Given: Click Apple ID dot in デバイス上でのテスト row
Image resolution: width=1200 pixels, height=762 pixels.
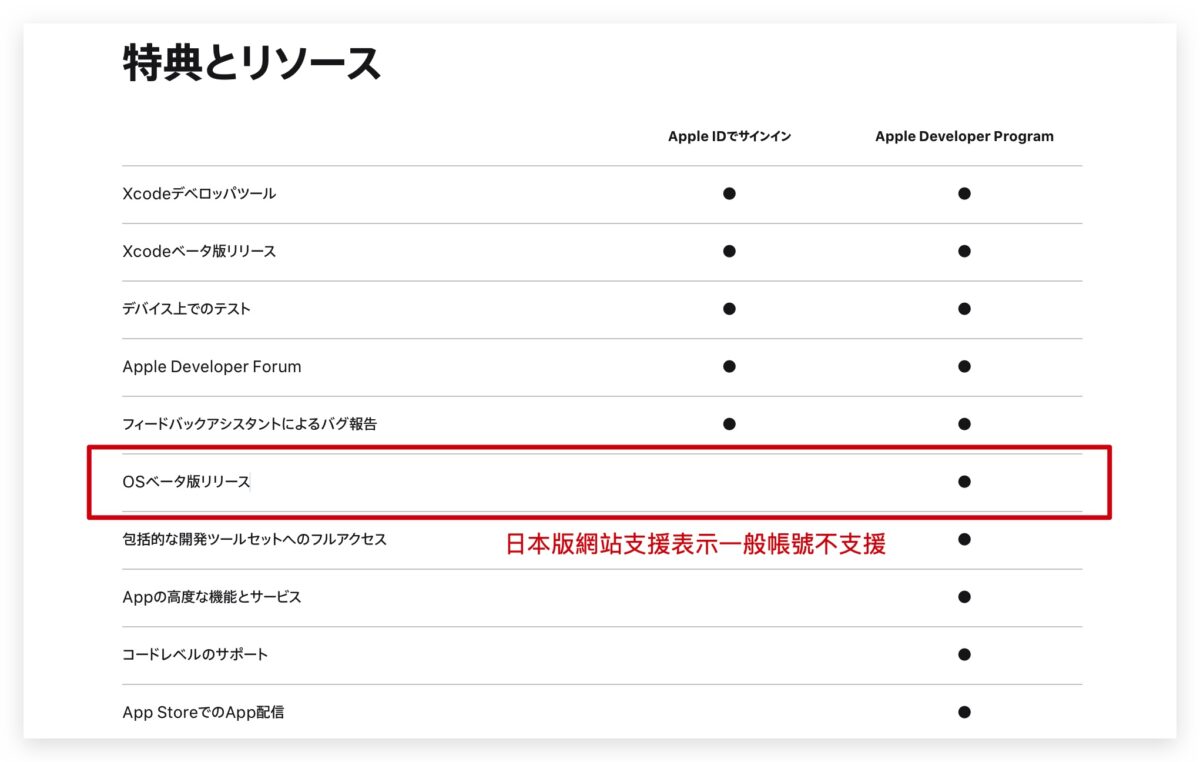Looking at the screenshot, I should point(729,309).
